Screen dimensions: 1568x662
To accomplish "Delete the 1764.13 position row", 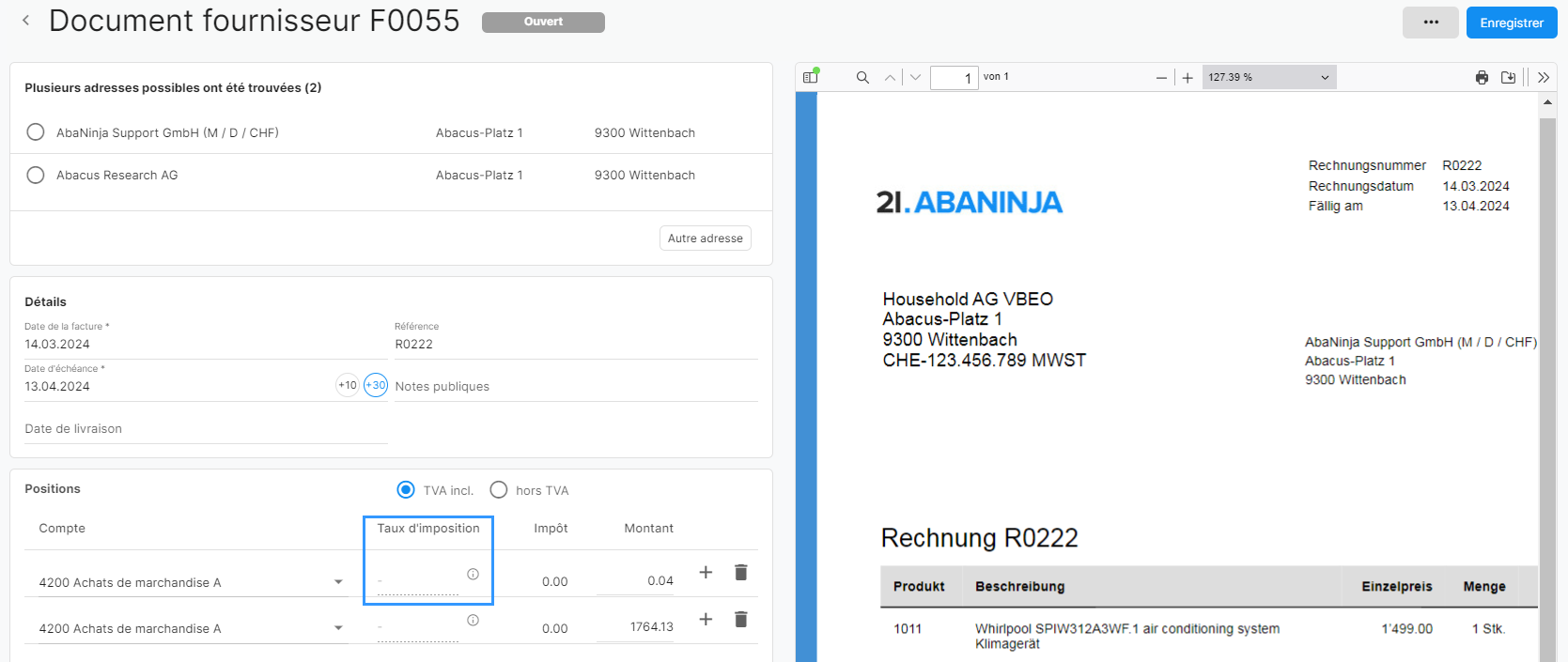I will click(740, 620).
